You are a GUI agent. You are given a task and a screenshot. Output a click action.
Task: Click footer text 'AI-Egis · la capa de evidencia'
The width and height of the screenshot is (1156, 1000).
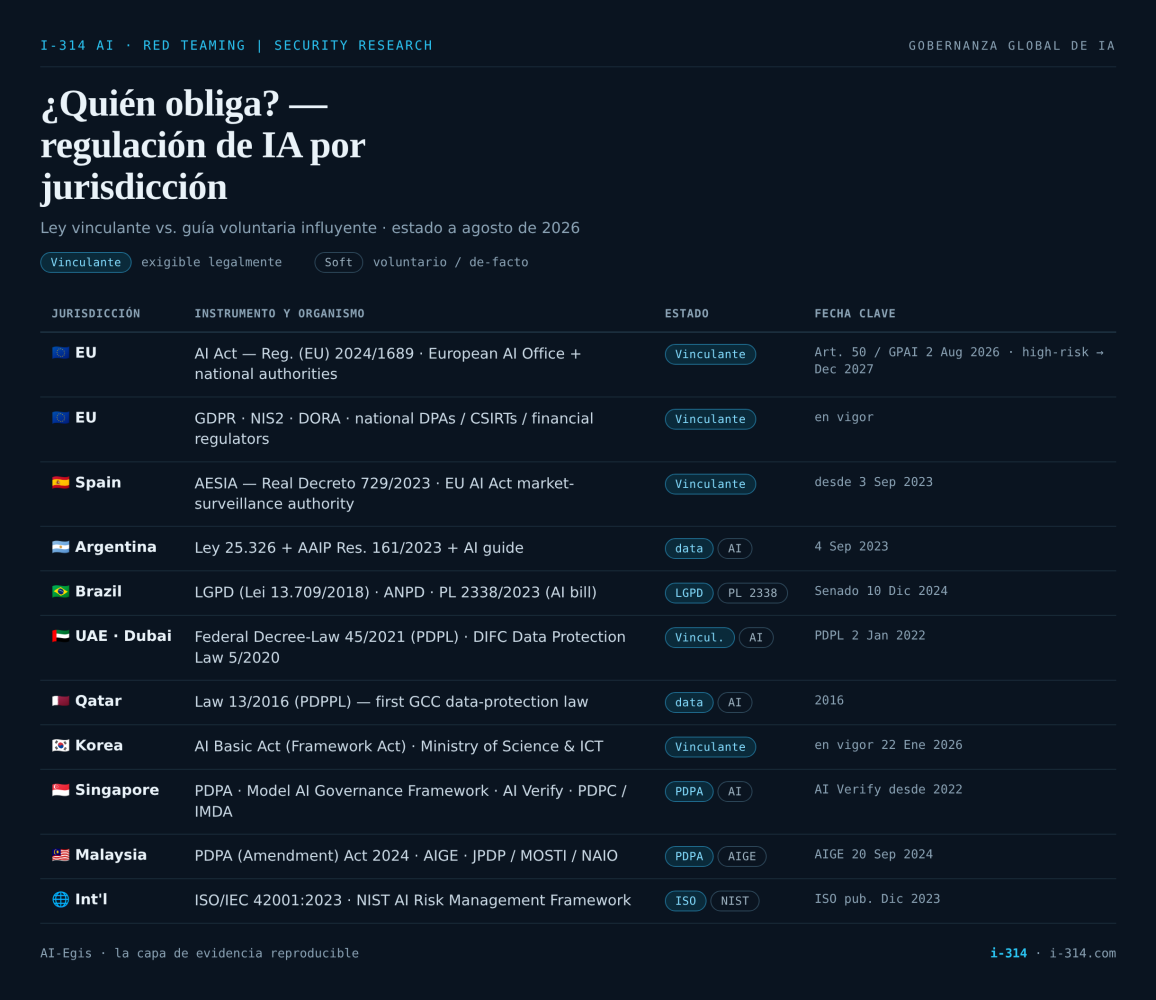(x=199, y=953)
